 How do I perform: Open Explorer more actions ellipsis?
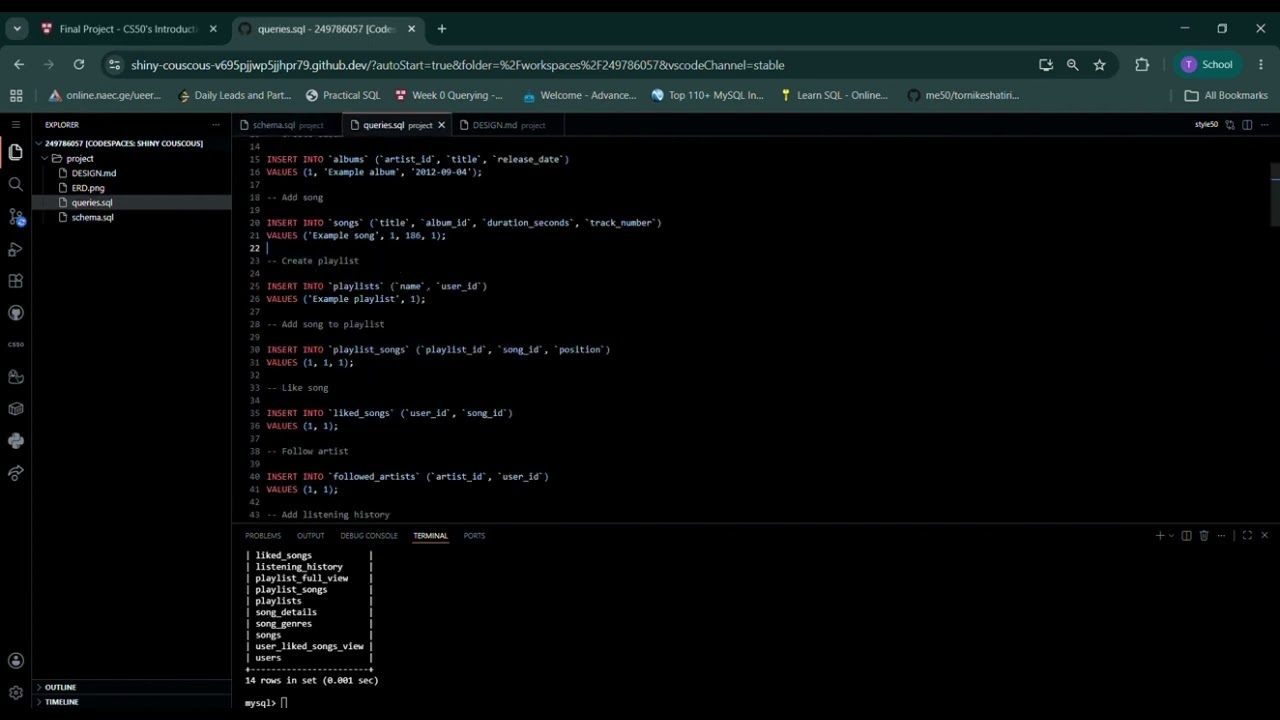pyautogui.click(x=215, y=125)
